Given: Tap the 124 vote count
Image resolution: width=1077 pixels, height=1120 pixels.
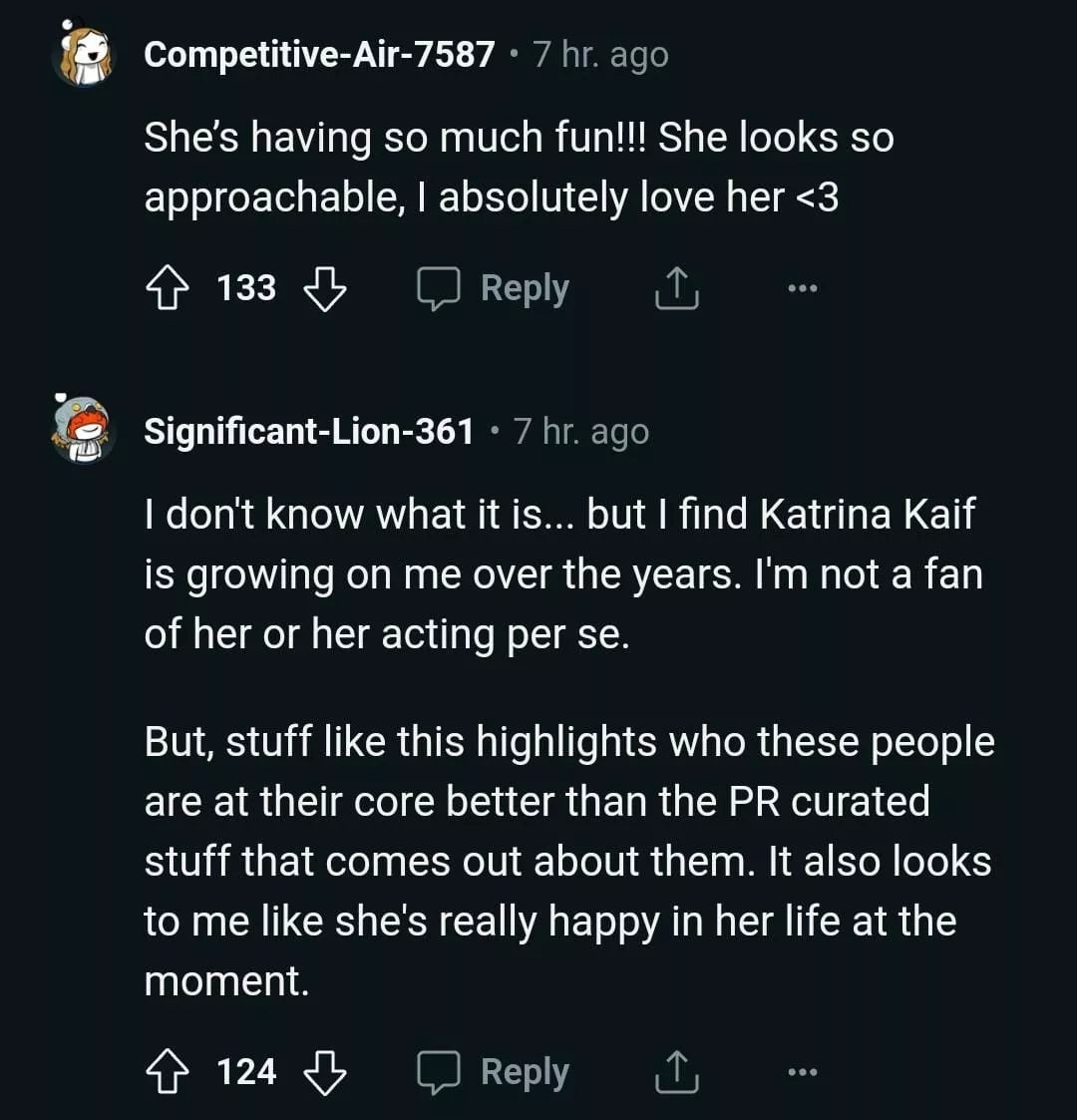Looking at the screenshot, I should point(246,1073).
